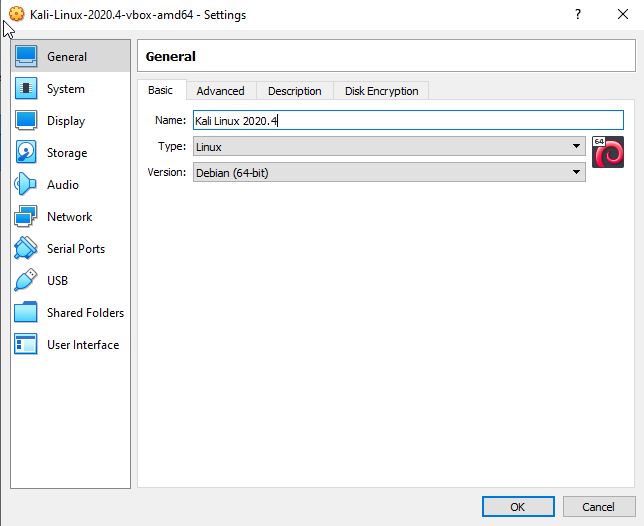This screenshot has height=526, width=644.
Task: Confirm settings with the OK button
Action: (518, 507)
